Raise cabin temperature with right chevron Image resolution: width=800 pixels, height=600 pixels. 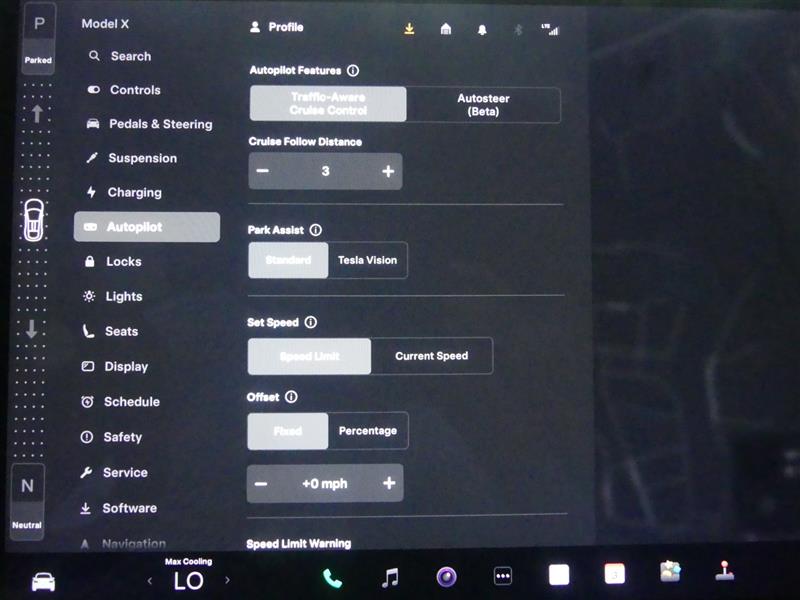[x=227, y=580]
